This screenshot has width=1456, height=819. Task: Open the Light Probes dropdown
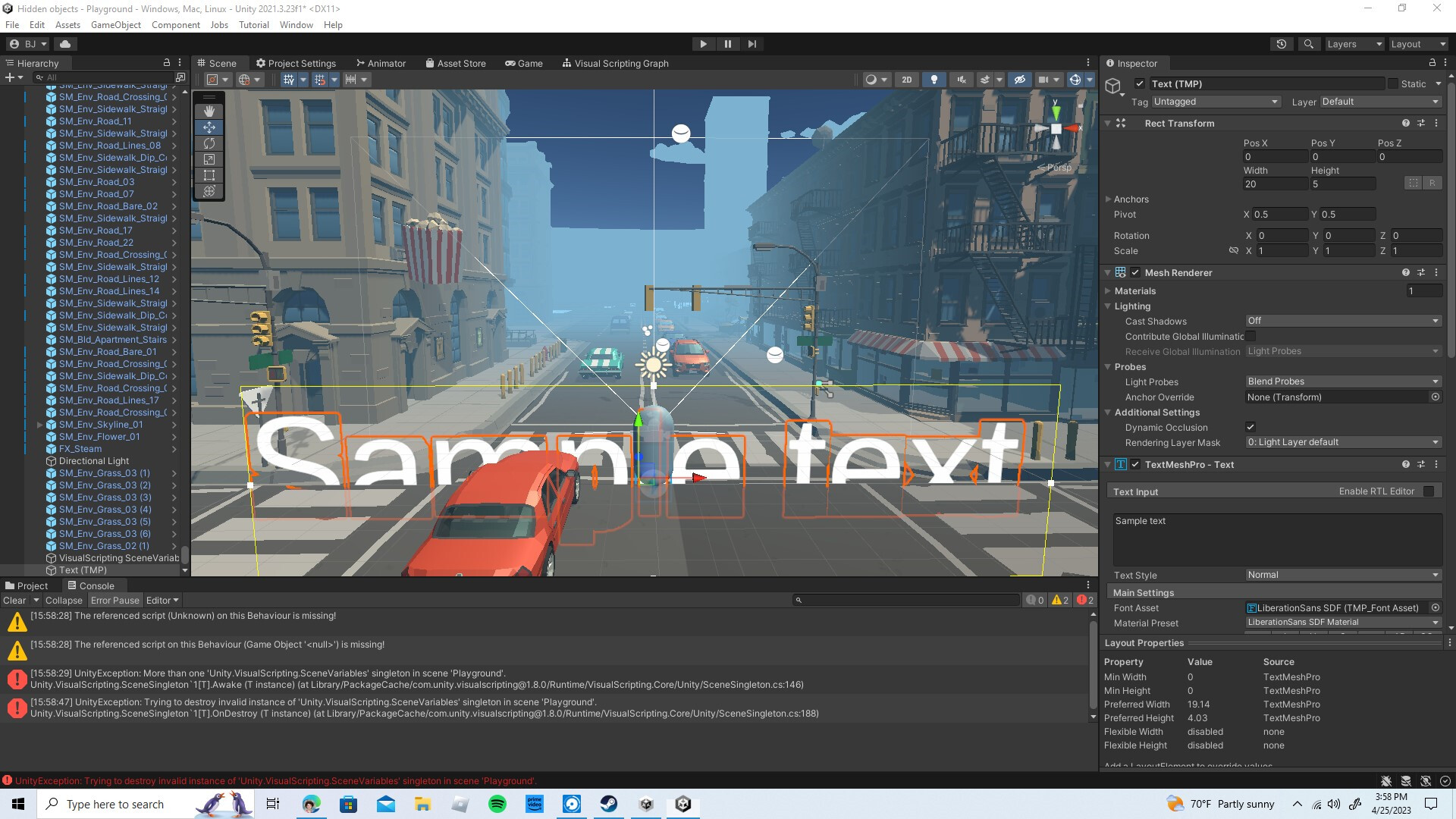coord(1342,381)
